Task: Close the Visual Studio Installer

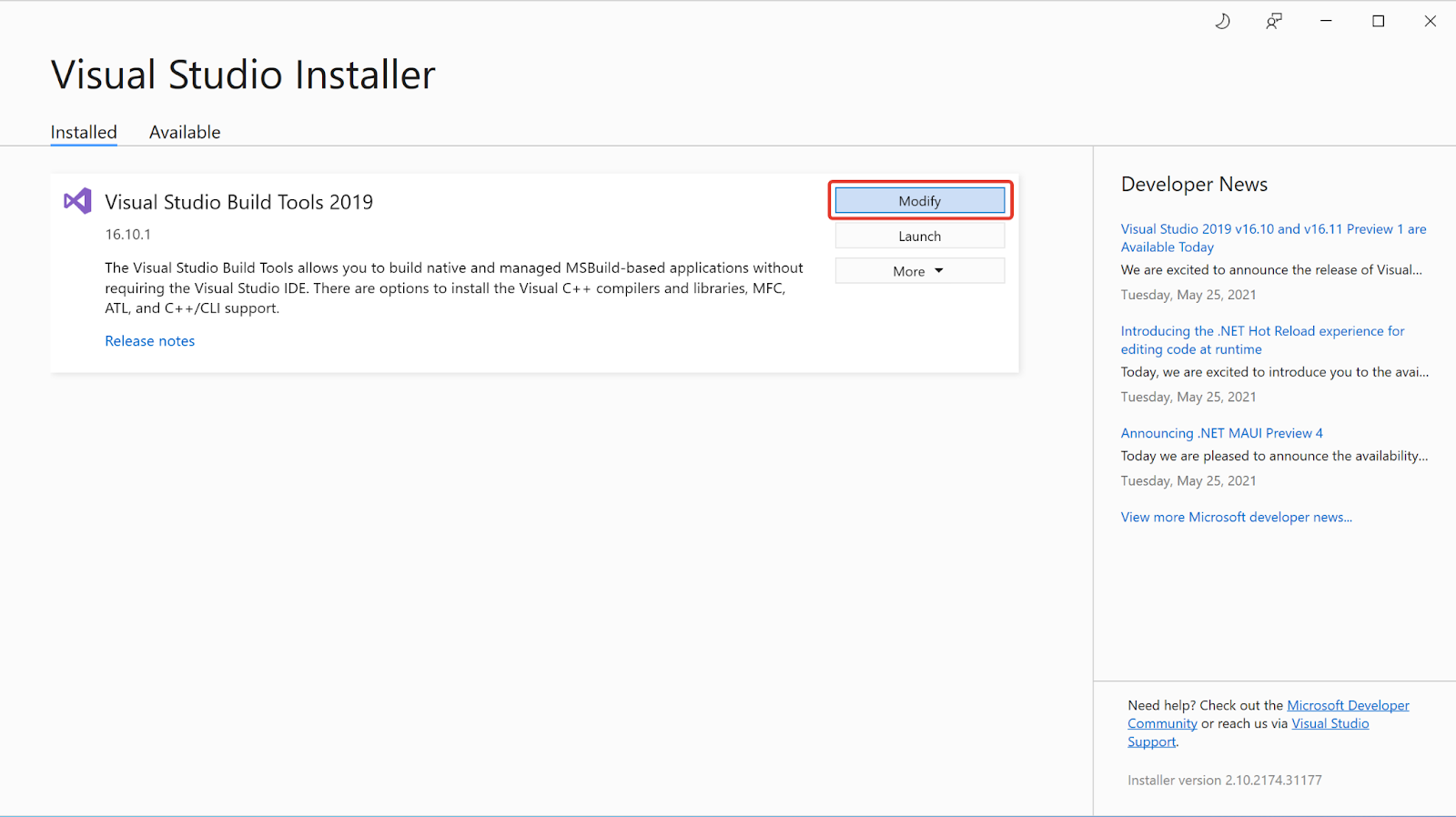Action: point(1430,21)
